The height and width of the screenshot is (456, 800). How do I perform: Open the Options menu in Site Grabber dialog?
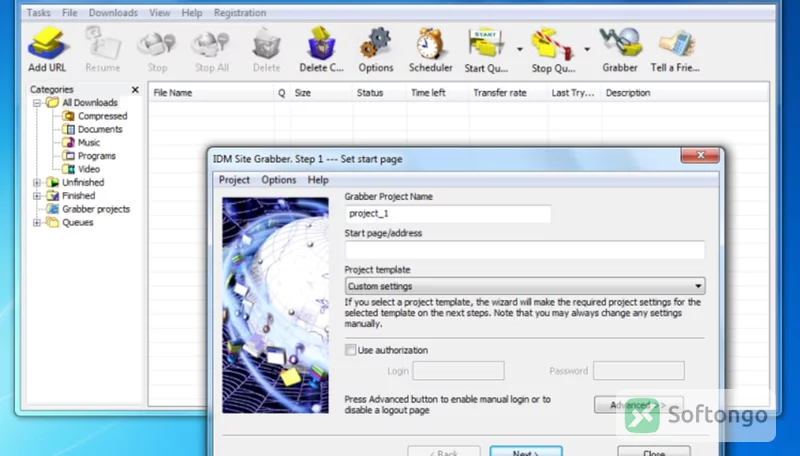[x=279, y=180]
